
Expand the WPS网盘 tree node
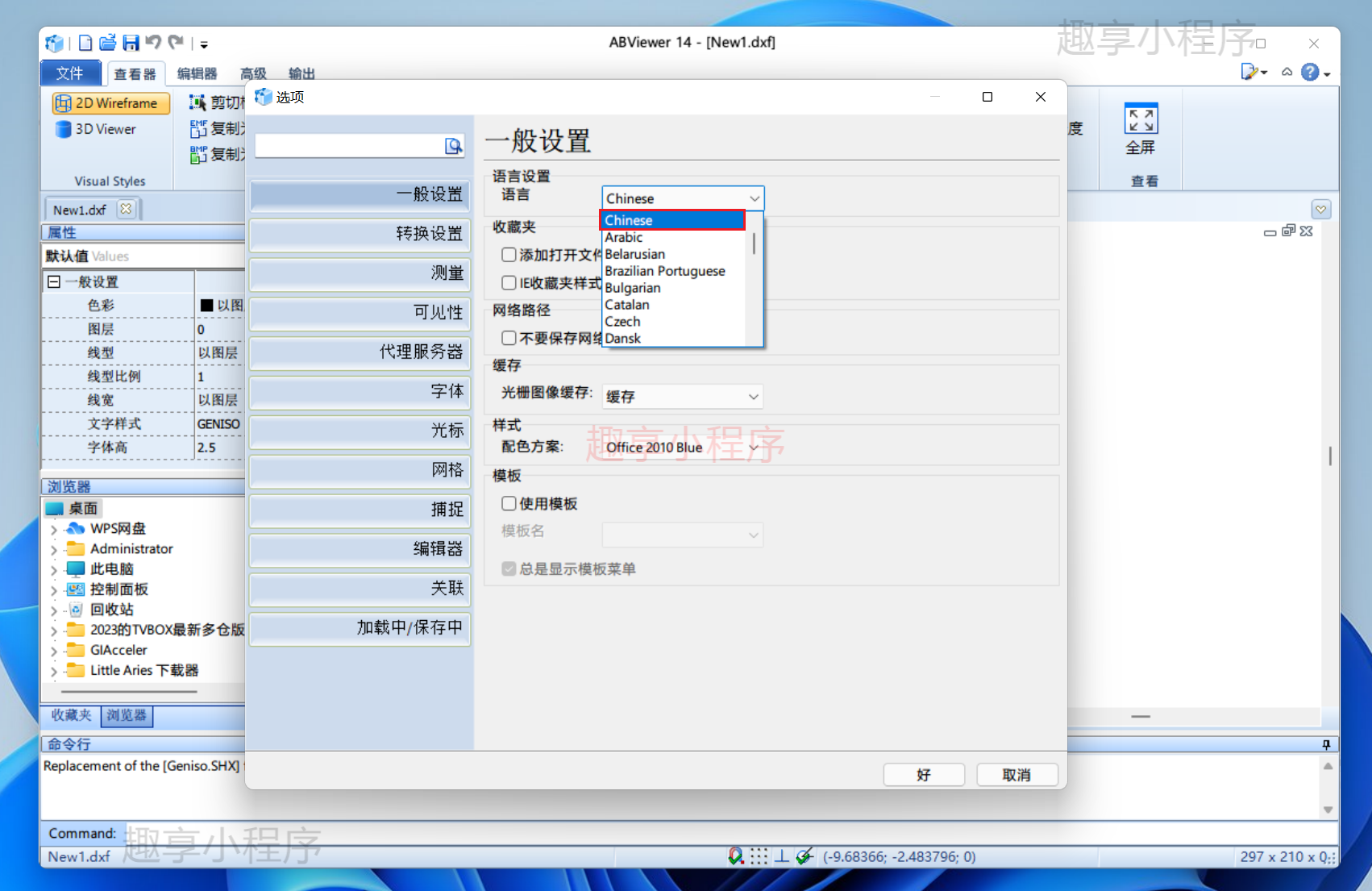[x=54, y=530]
